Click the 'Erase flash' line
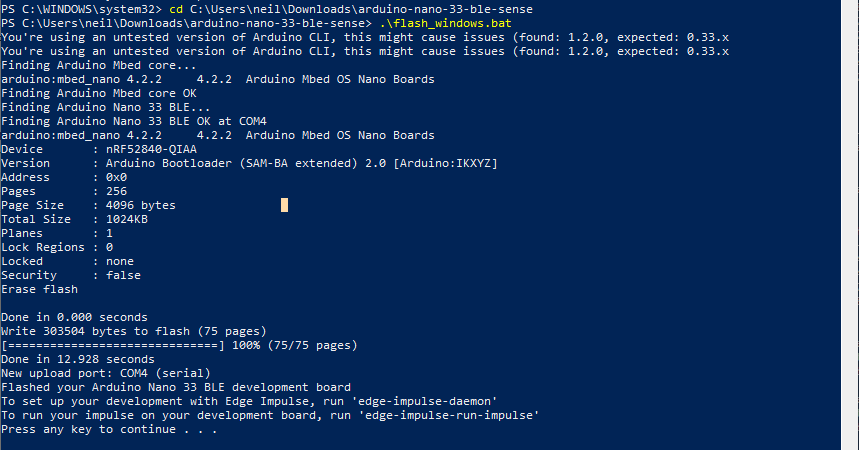Image resolution: width=859 pixels, height=450 pixels. tap(39, 289)
